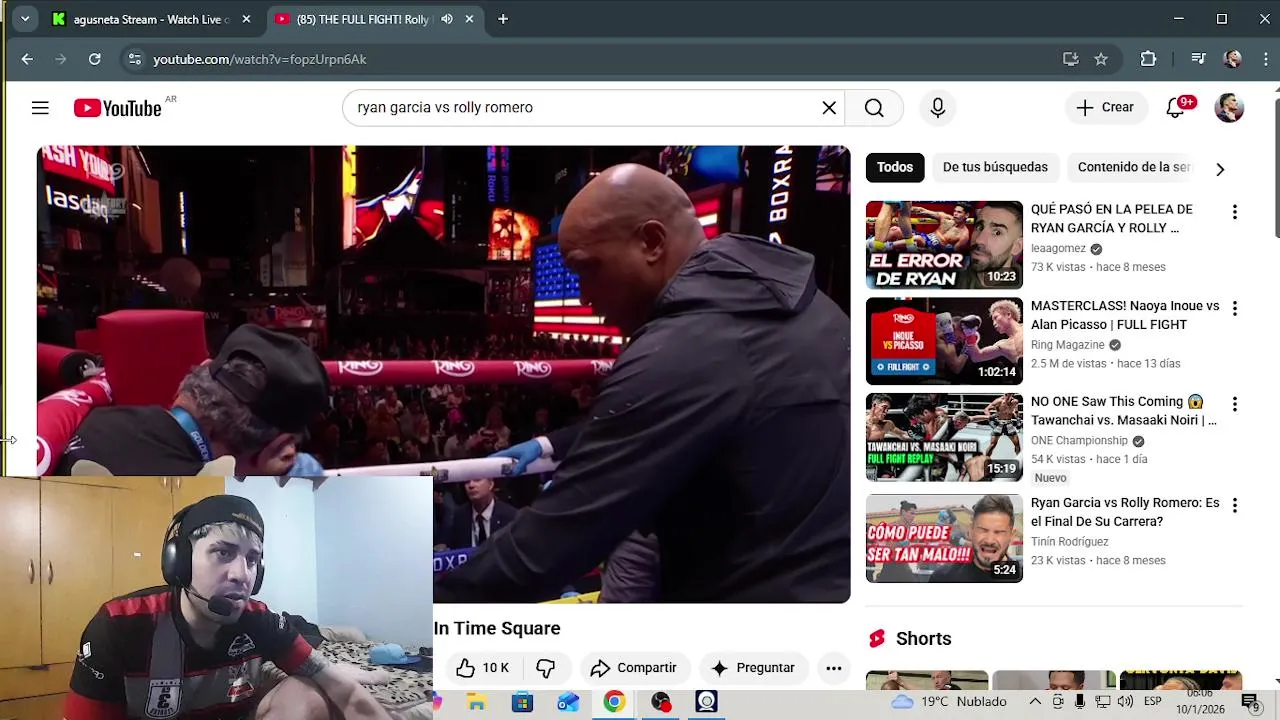Go back with browser back arrow
This screenshot has width=1280, height=720.
(27, 59)
